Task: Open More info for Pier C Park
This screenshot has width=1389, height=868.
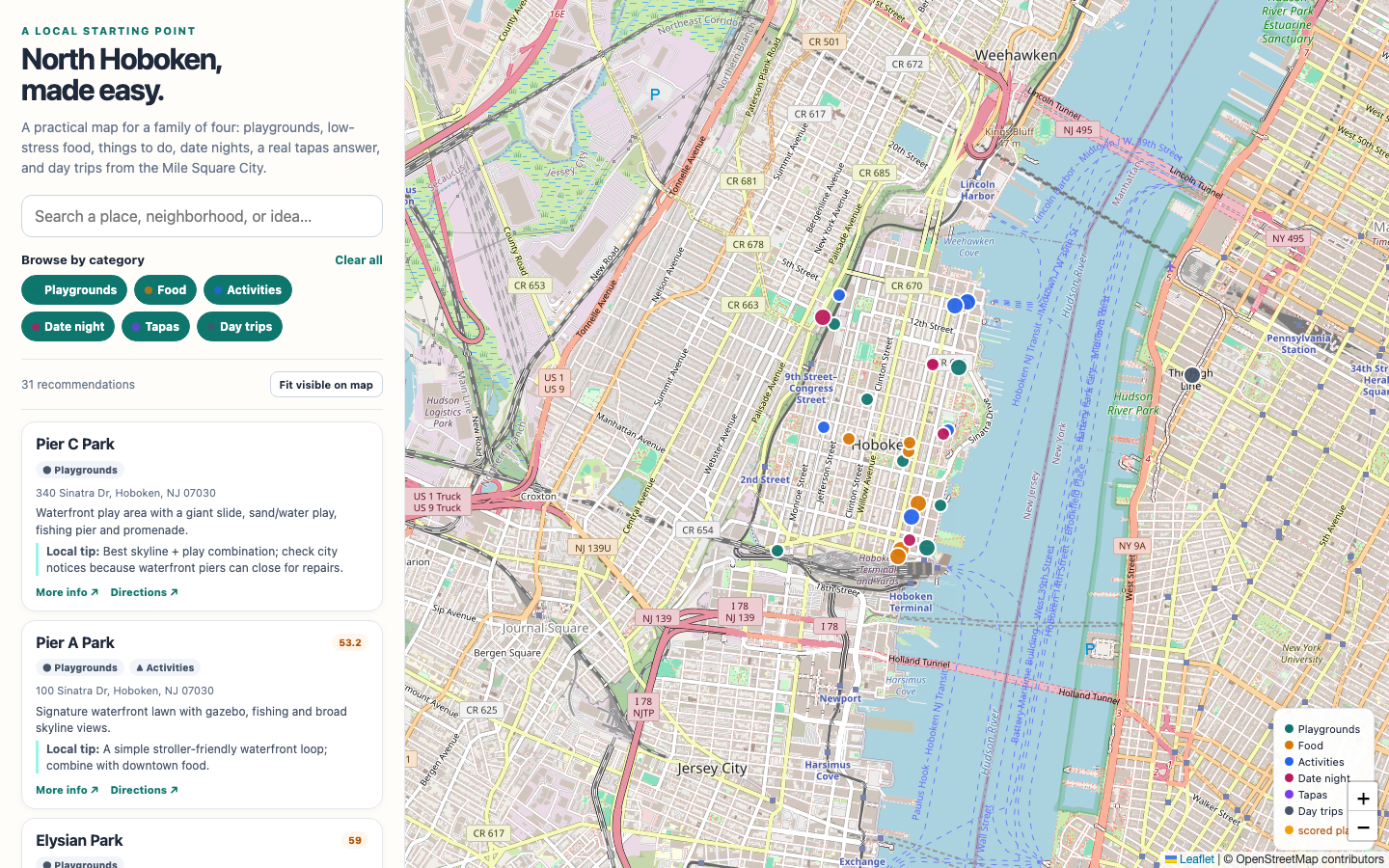Action: [x=67, y=592]
